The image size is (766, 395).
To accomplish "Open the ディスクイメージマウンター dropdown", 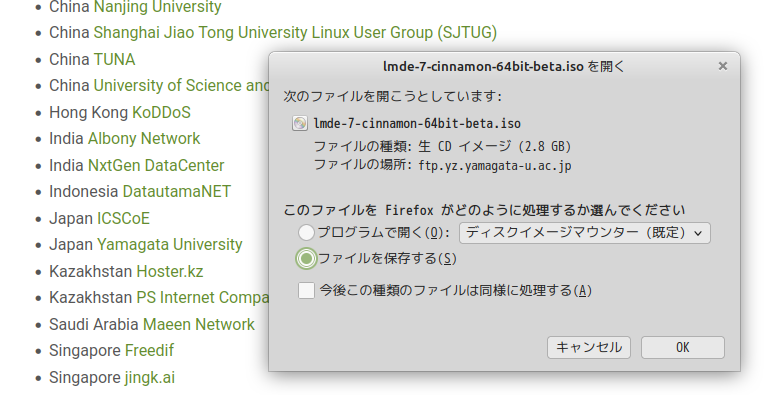I will 585,233.
